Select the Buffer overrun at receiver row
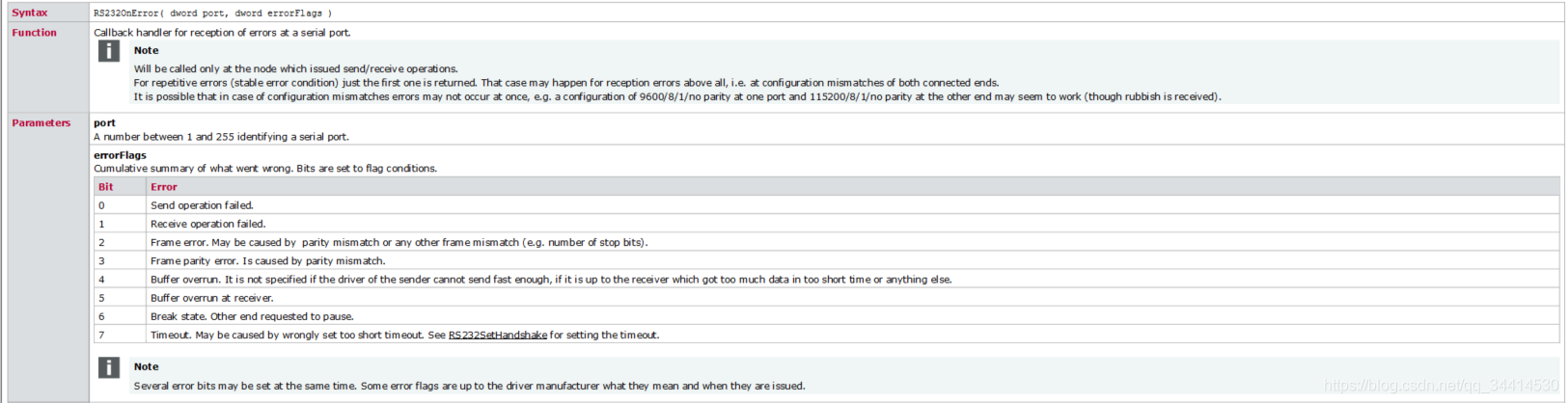1568x403 pixels. (x=827, y=298)
